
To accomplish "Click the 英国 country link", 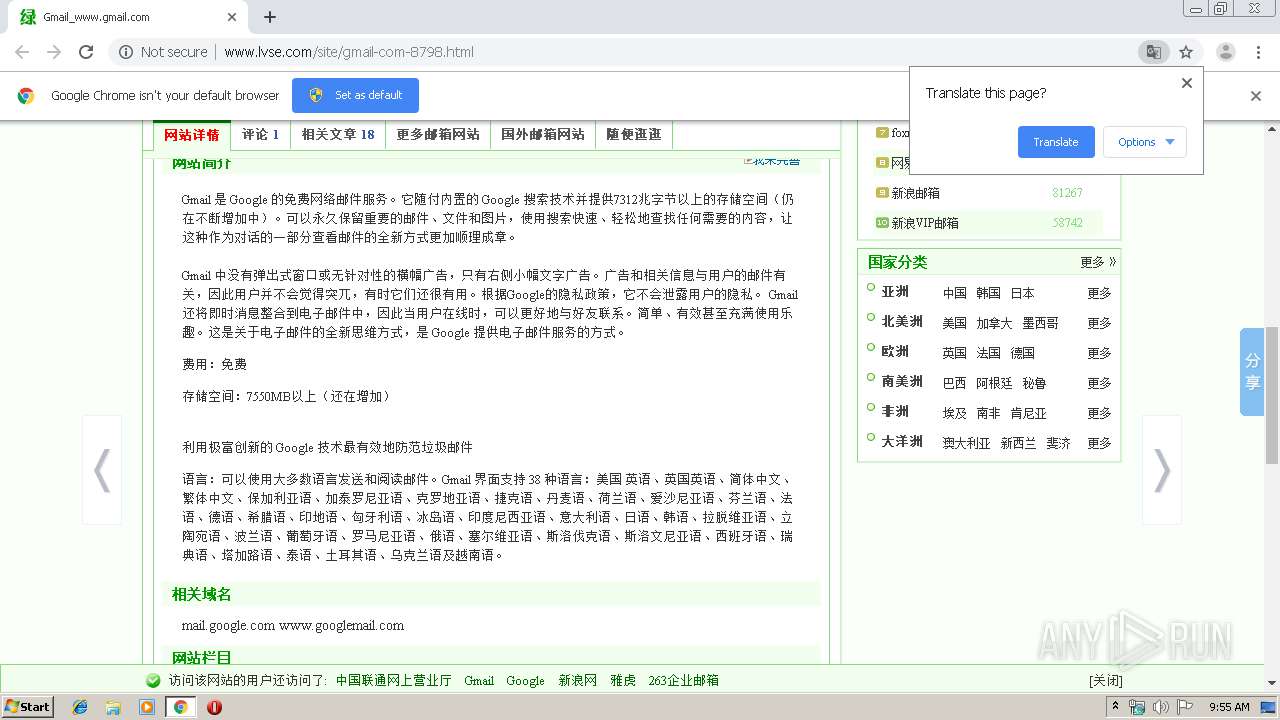I will 955,353.
